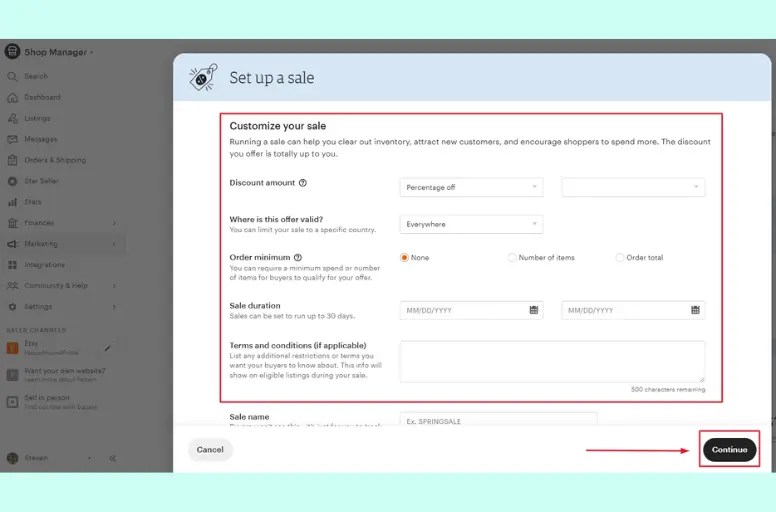Screen dimensions: 776x512
Task: Expand the Marketing submenu chevron
Action: click(114, 244)
